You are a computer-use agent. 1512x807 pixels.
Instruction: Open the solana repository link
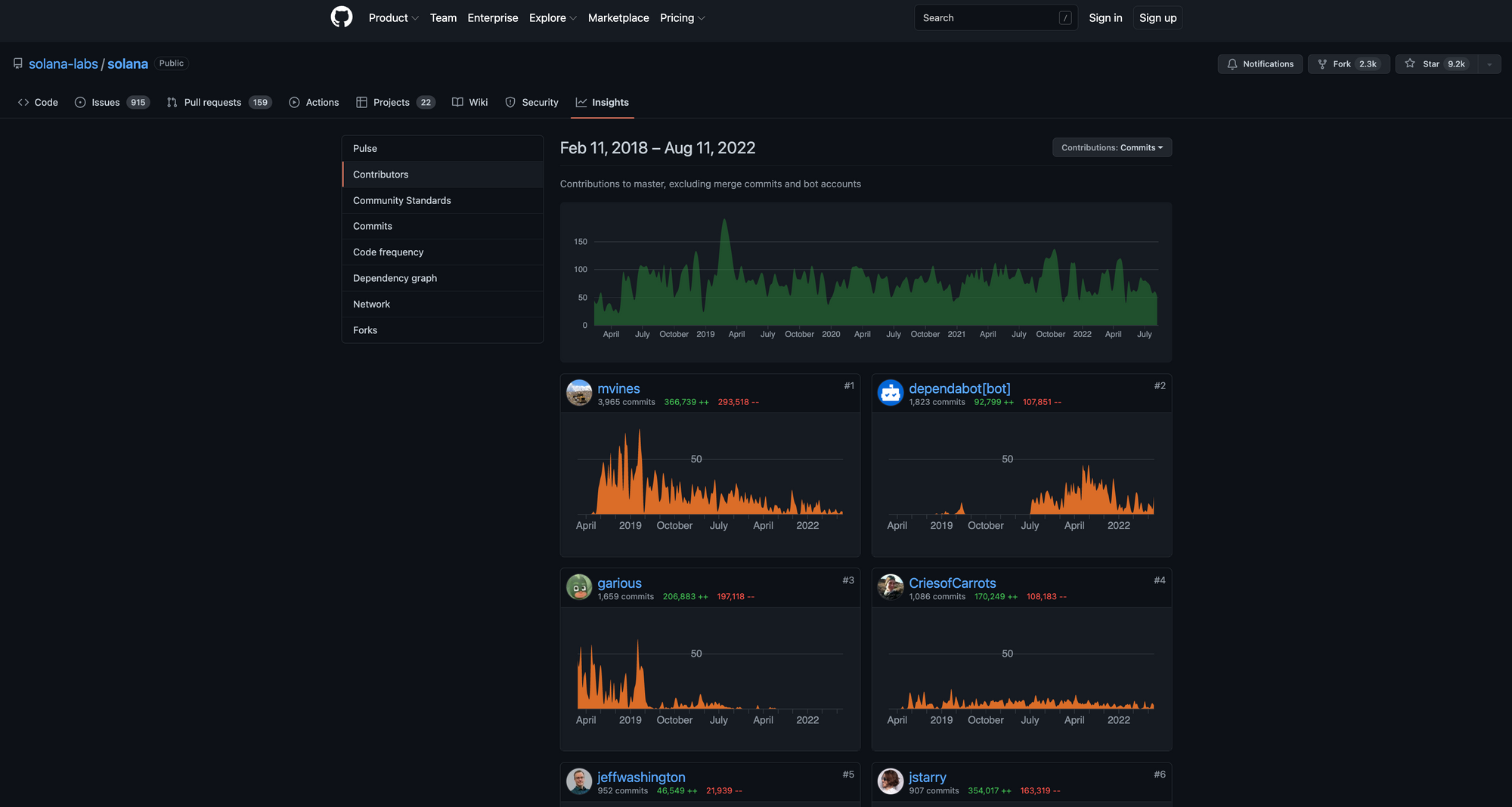click(x=128, y=63)
